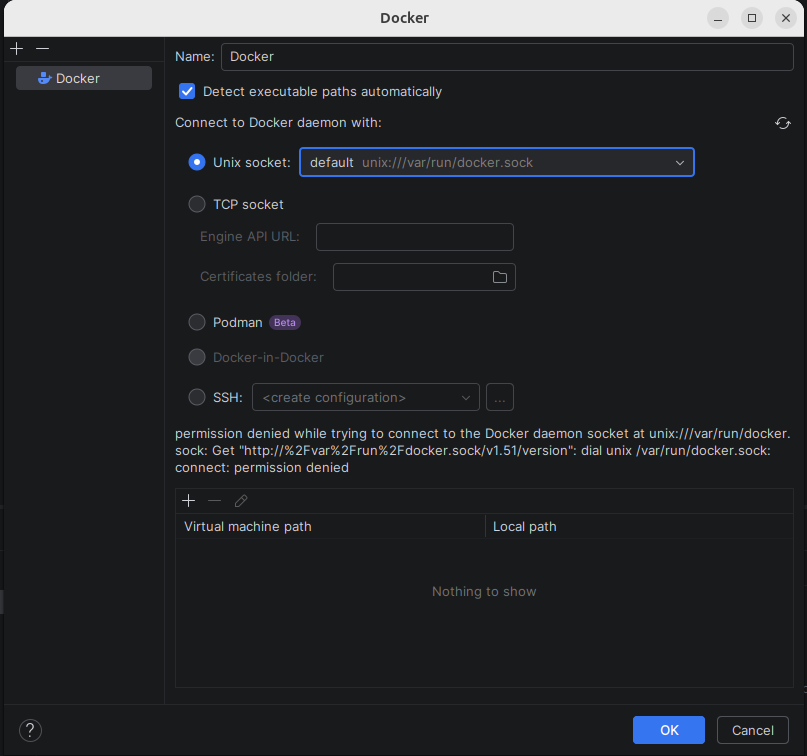Open the help question mark icon

coord(30,730)
